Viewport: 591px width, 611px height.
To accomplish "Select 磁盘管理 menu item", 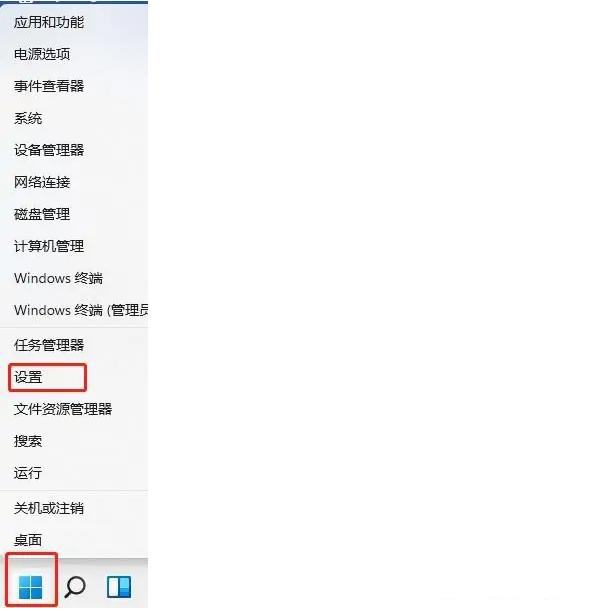I will [x=74, y=214].
